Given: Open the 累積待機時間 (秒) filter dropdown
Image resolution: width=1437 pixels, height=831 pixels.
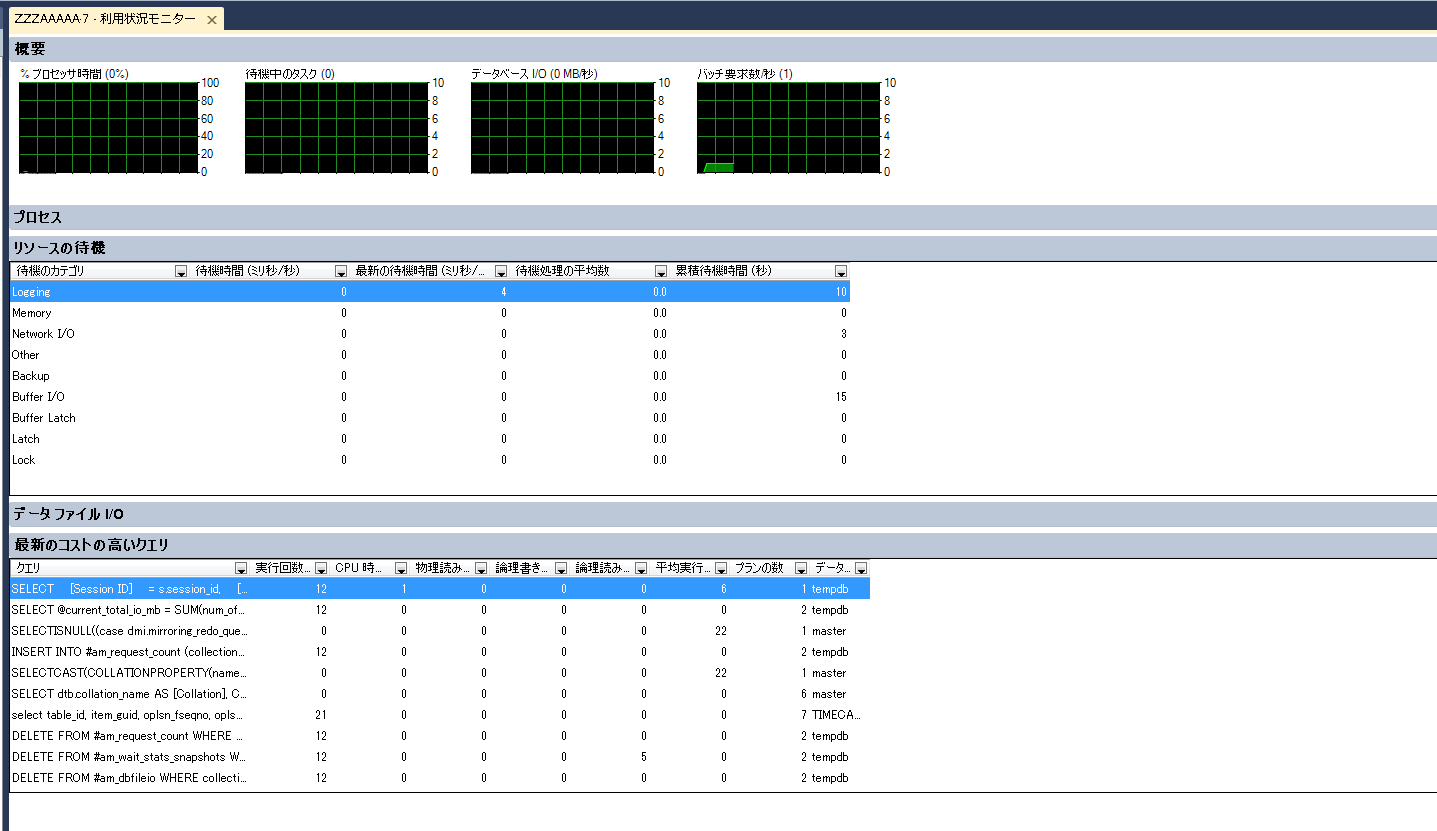Looking at the screenshot, I should pyautogui.click(x=841, y=272).
